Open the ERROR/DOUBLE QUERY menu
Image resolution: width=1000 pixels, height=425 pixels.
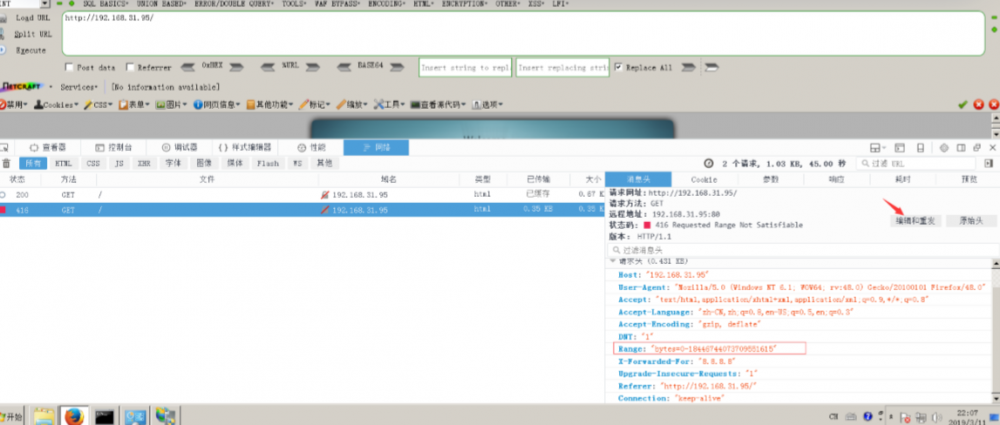pyautogui.click(x=234, y=4)
